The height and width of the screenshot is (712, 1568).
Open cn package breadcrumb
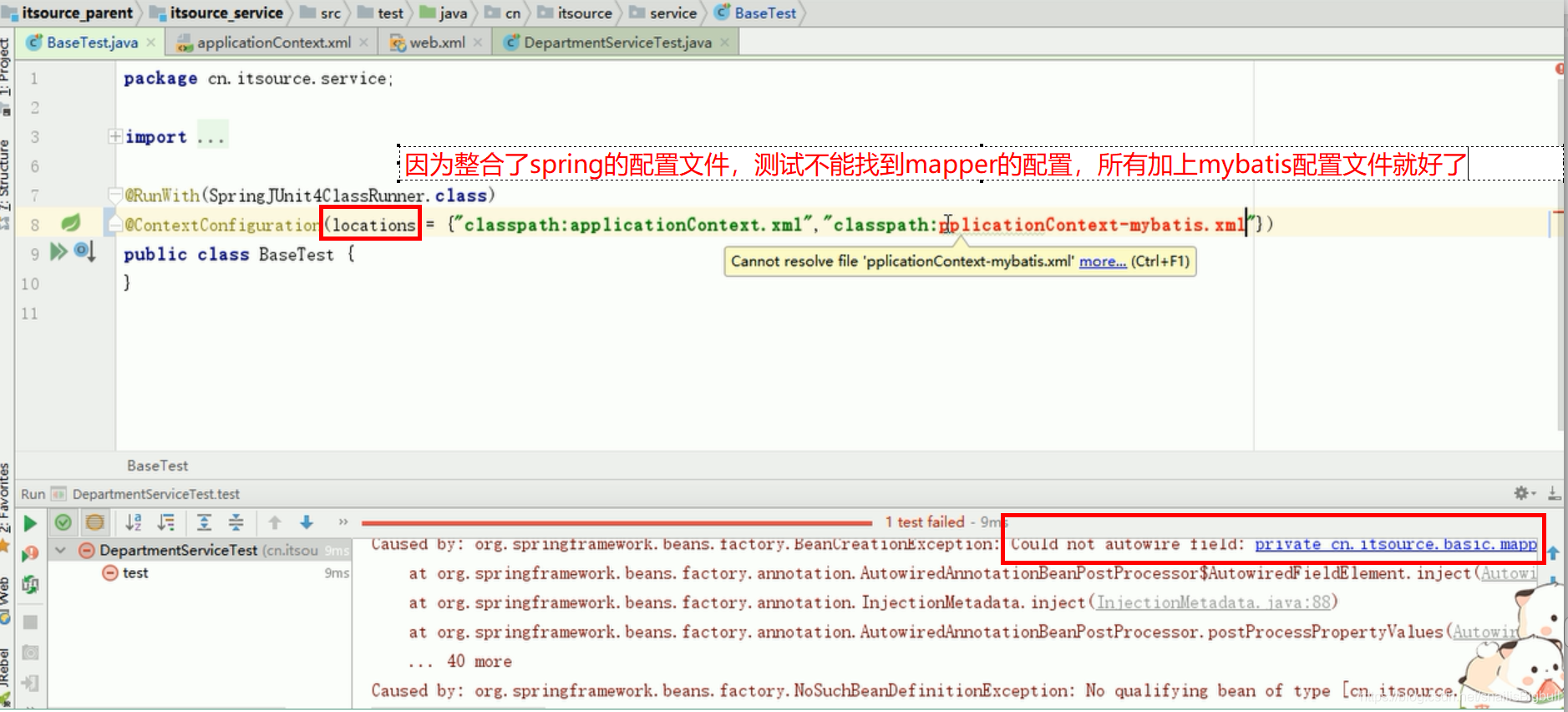tap(503, 13)
